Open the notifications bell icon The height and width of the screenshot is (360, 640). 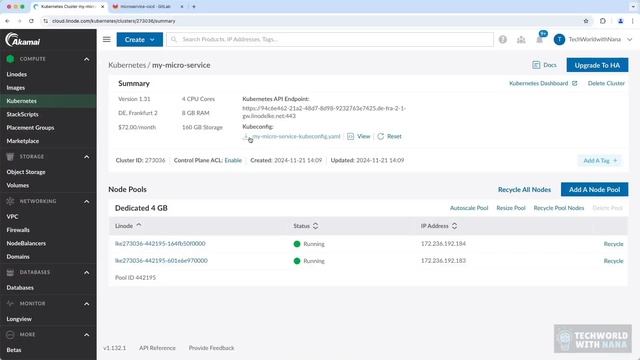click(540, 40)
